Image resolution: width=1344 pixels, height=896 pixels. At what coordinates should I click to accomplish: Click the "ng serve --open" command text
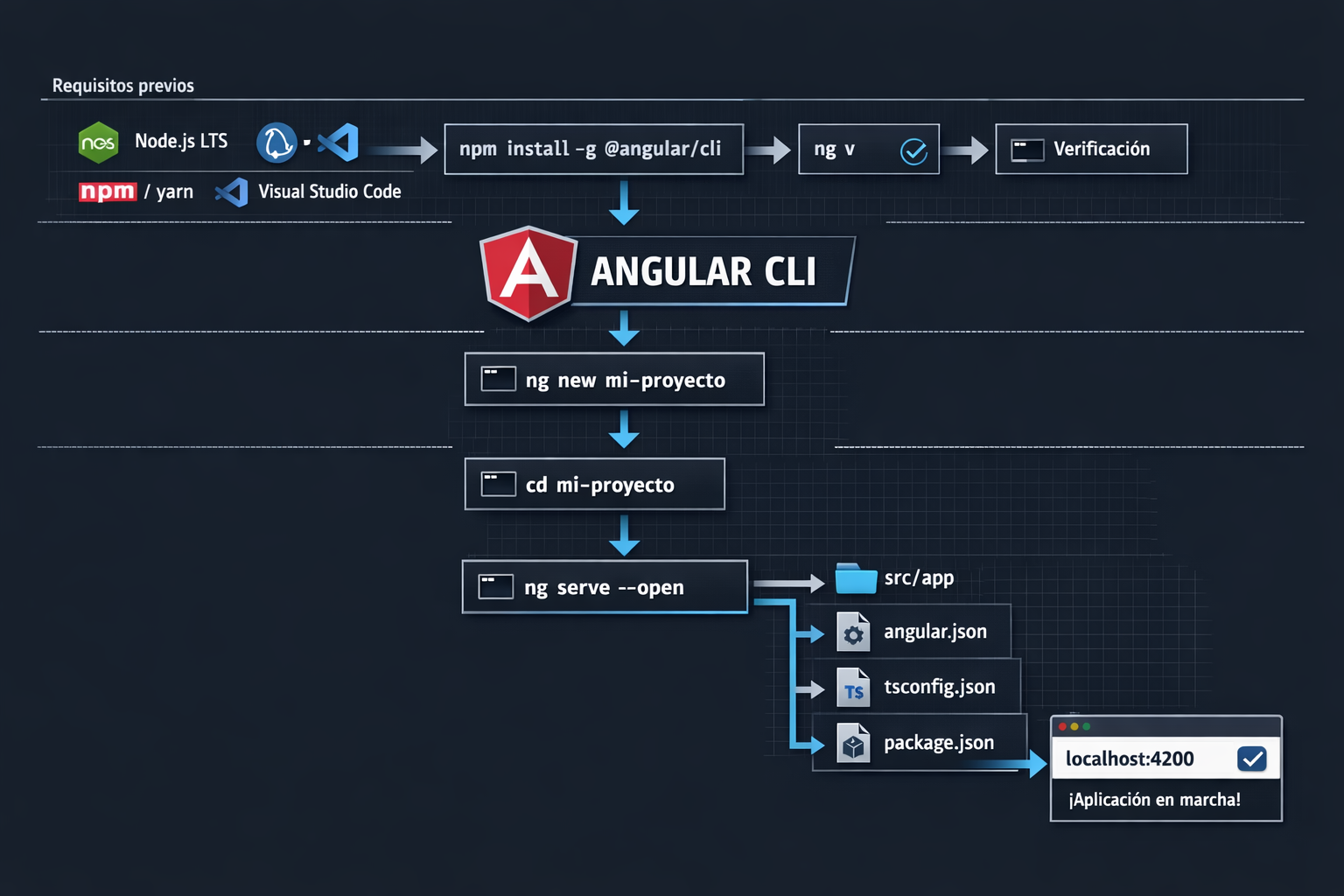point(604,588)
